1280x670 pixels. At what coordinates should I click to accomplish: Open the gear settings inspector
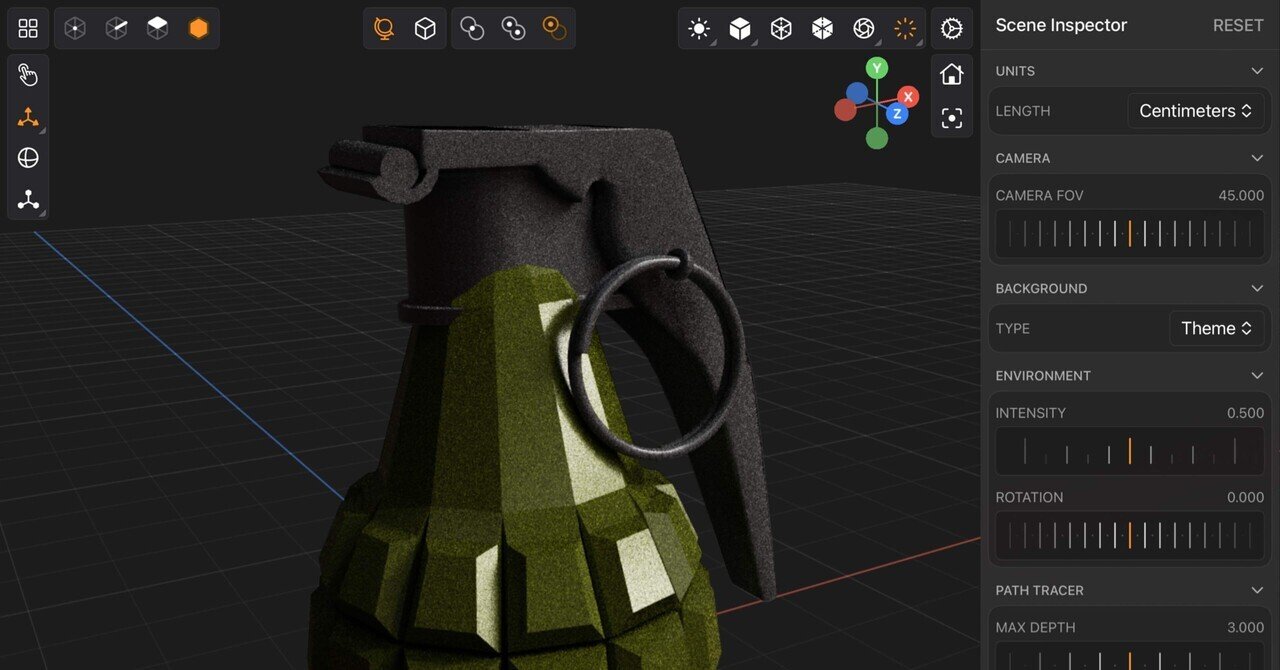952,29
